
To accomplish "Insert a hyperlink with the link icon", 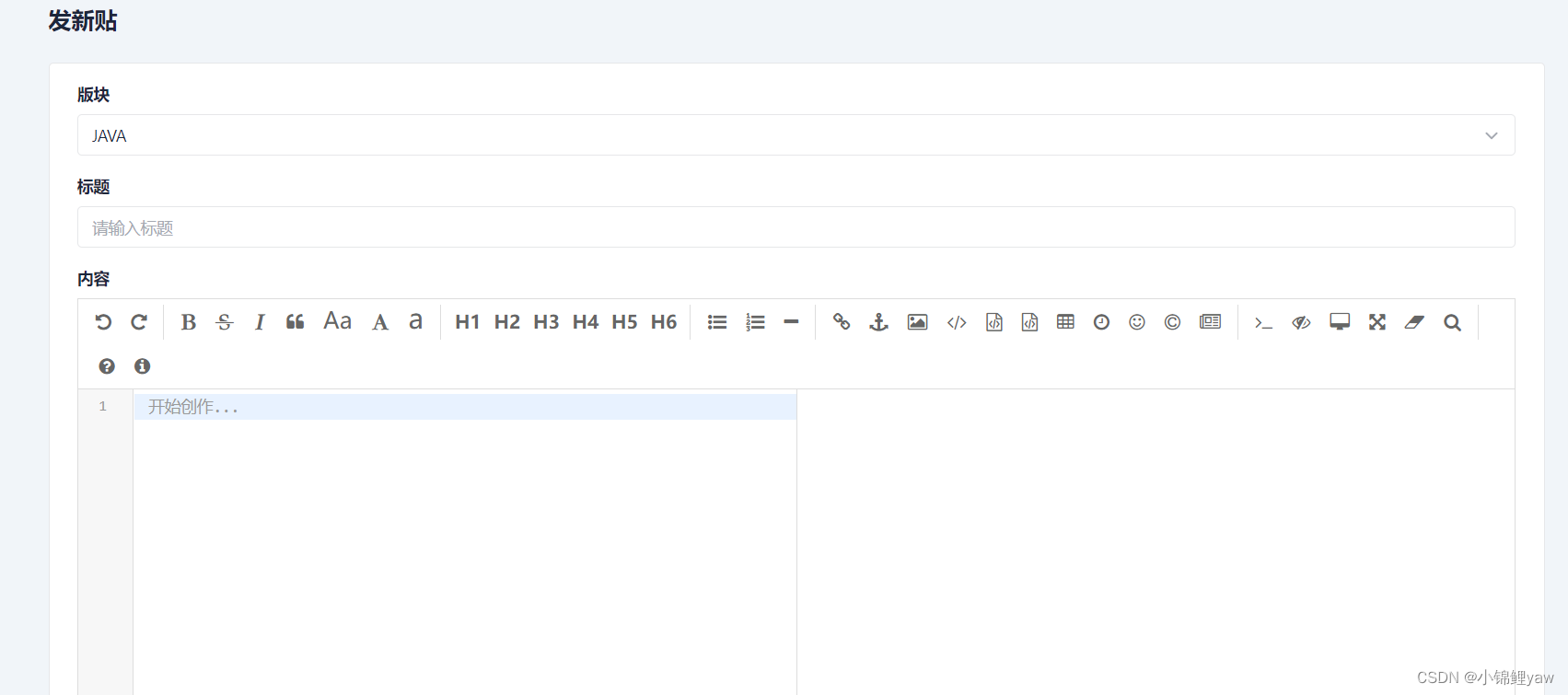I will [x=842, y=321].
